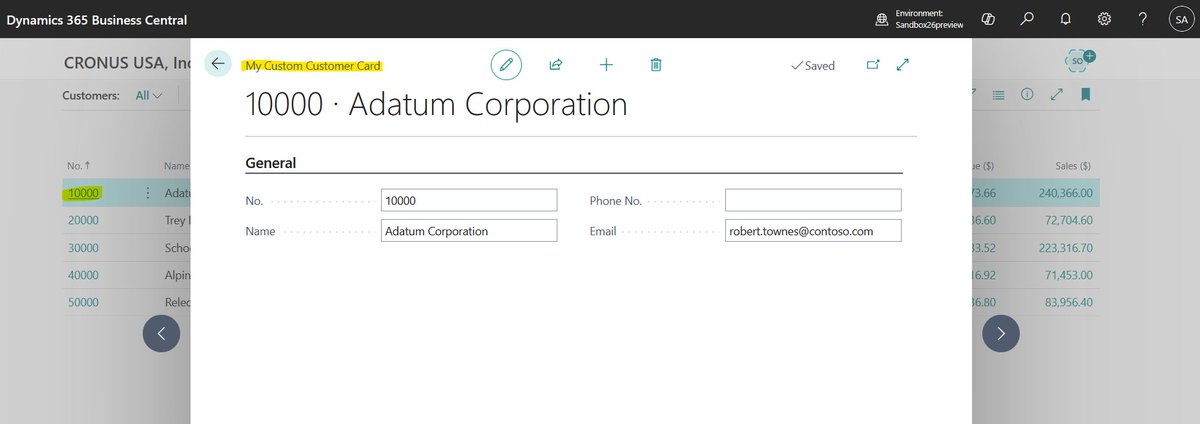Open the All views dropdown for Customers
Screen dimensions: 1200x424
[x=149, y=96]
